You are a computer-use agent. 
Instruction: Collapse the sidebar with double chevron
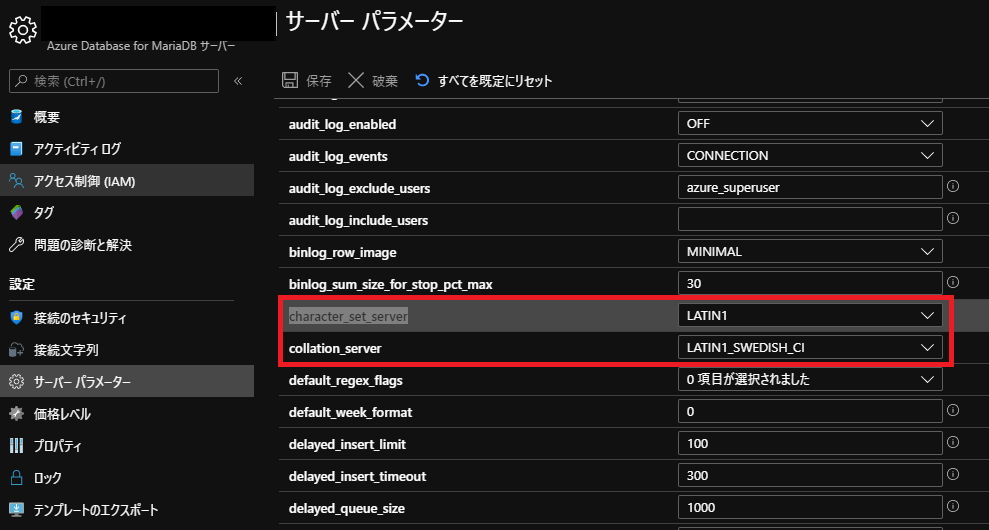[238, 81]
